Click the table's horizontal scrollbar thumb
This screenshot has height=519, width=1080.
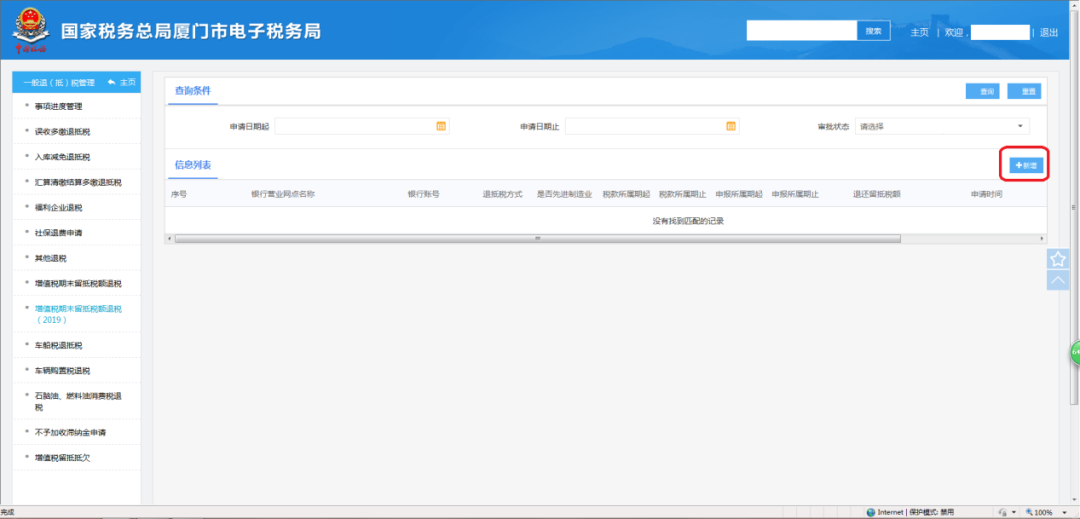coord(537,238)
